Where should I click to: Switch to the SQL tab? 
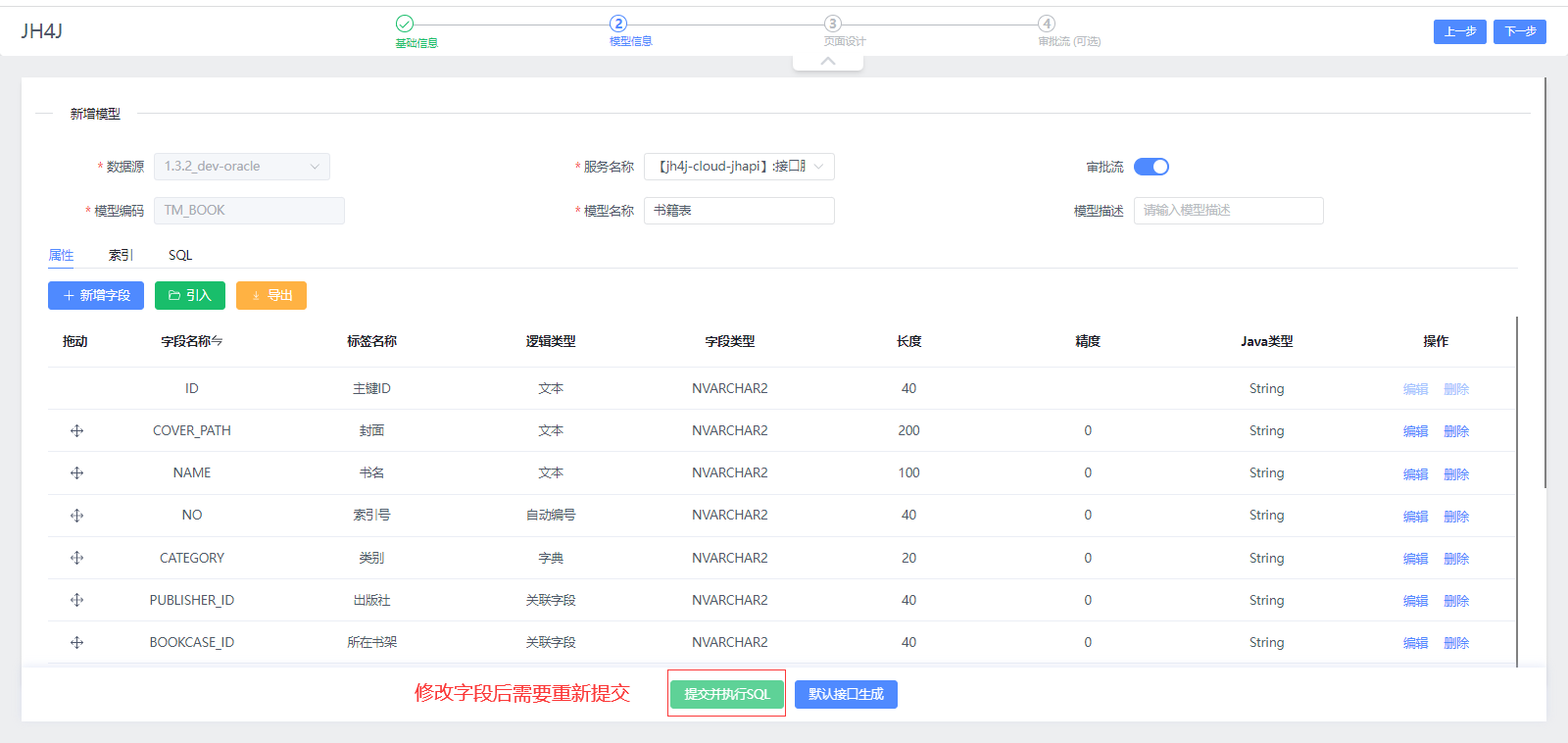point(180,255)
